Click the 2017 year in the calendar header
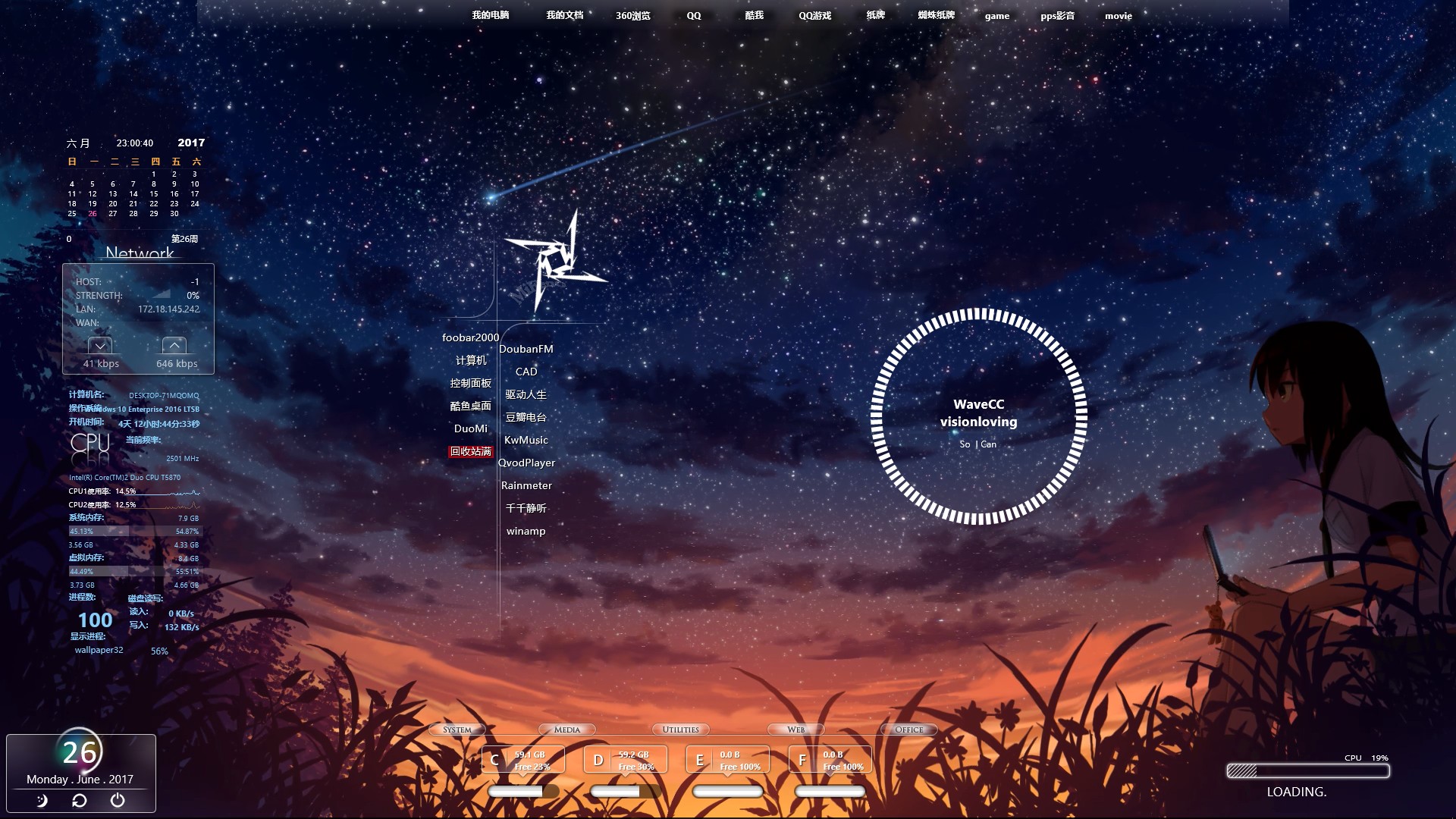Viewport: 1456px width, 819px height. coord(191,143)
